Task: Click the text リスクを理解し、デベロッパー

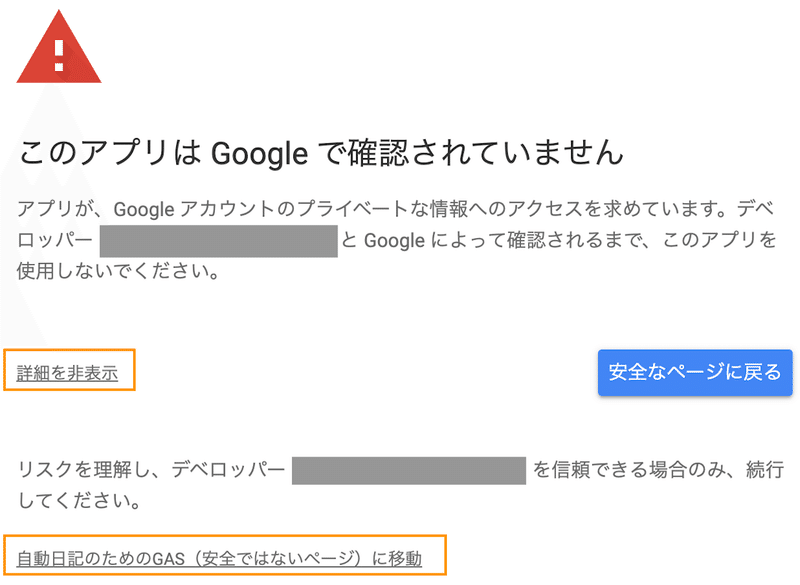Action: click(152, 470)
